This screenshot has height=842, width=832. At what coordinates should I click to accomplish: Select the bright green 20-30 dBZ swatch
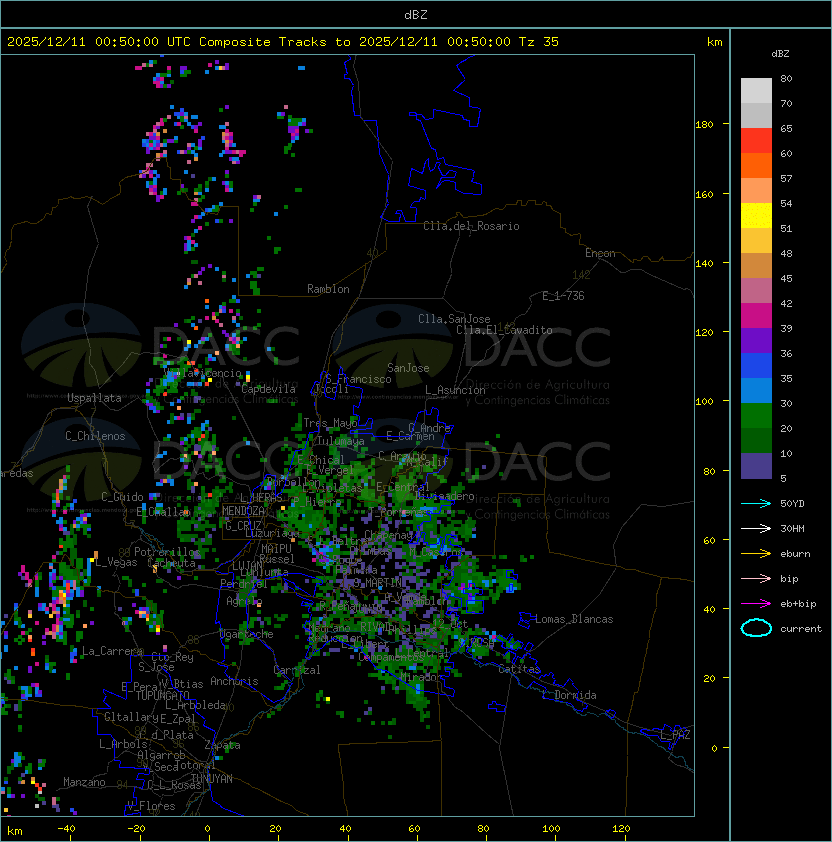[756, 415]
